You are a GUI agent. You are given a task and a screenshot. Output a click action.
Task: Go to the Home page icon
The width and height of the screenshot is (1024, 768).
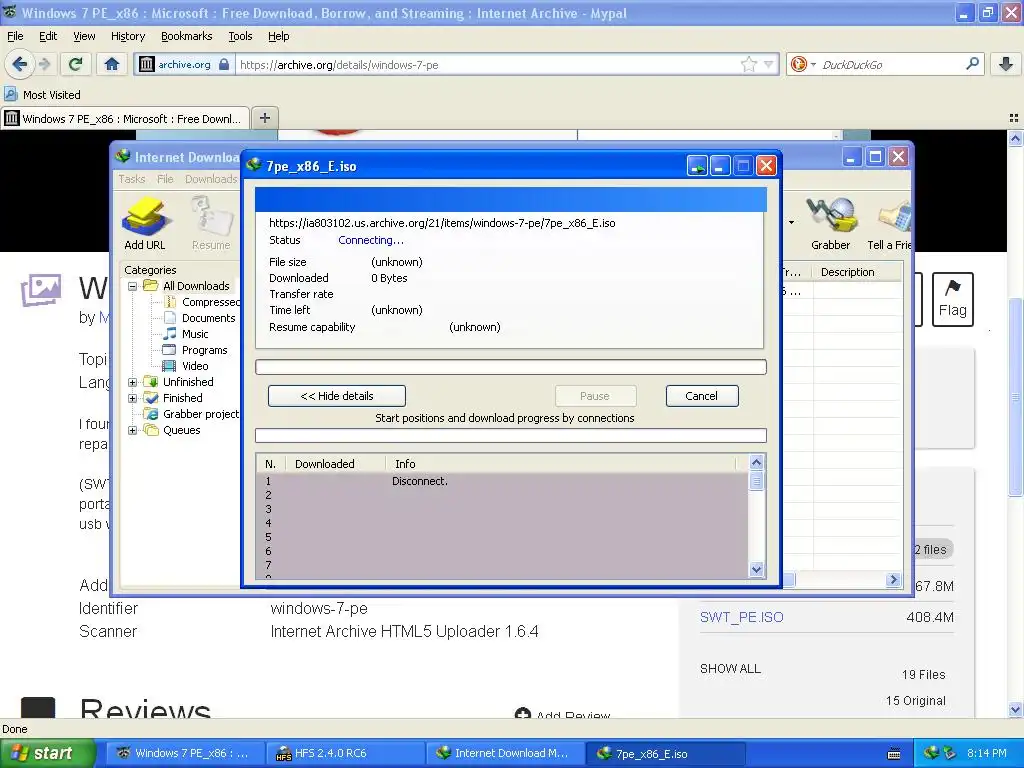[x=112, y=64]
